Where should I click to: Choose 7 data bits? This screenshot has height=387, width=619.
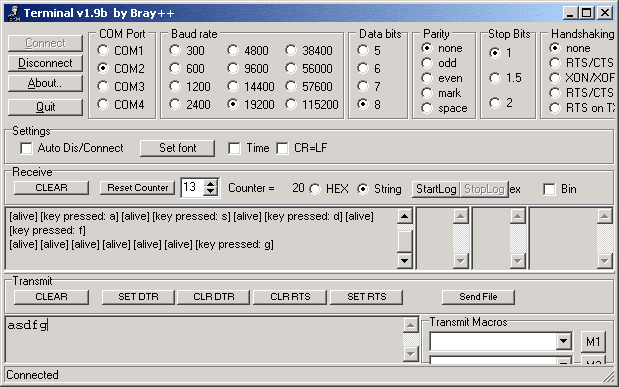[x=369, y=86]
